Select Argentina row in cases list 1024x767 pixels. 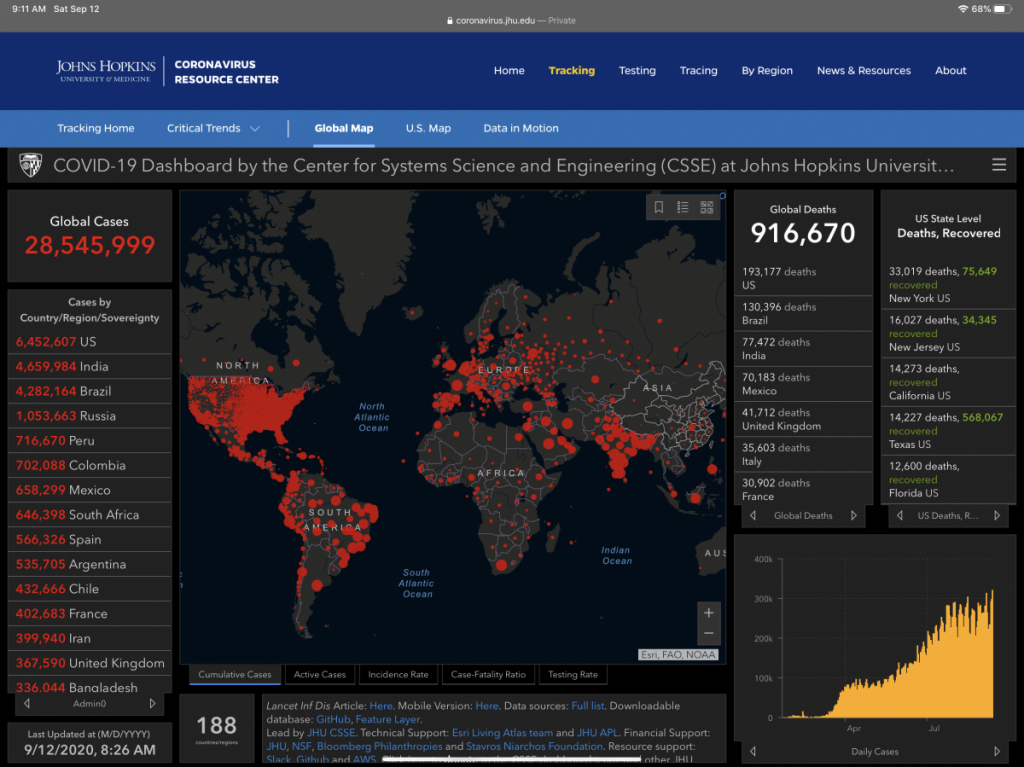(x=89, y=564)
